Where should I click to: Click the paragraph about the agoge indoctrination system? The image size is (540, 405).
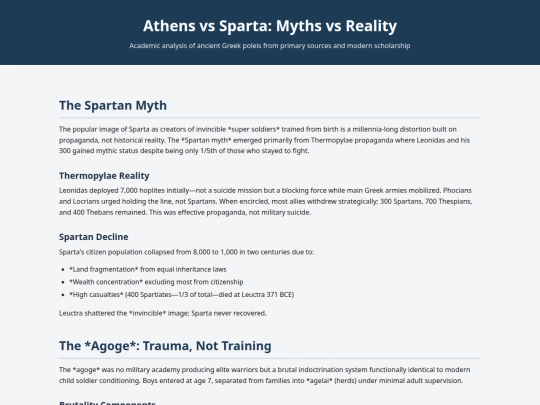click(x=264, y=375)
